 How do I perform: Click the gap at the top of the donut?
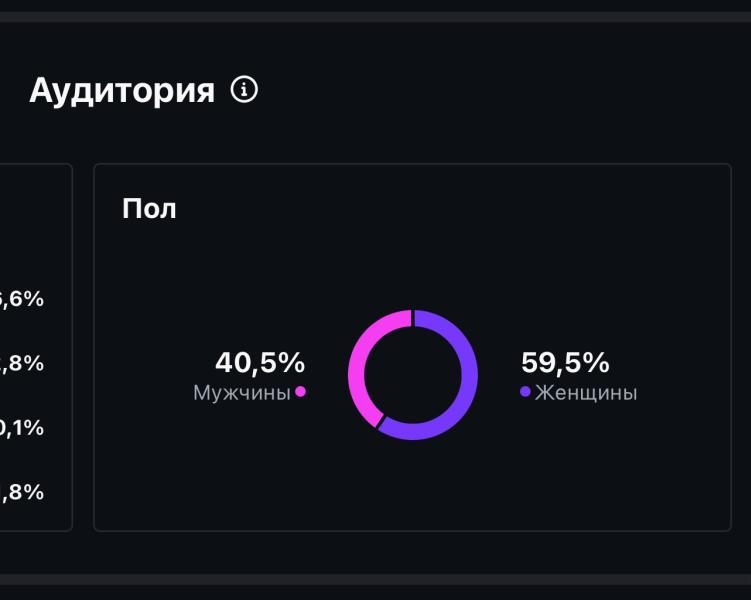pos(413,318)
